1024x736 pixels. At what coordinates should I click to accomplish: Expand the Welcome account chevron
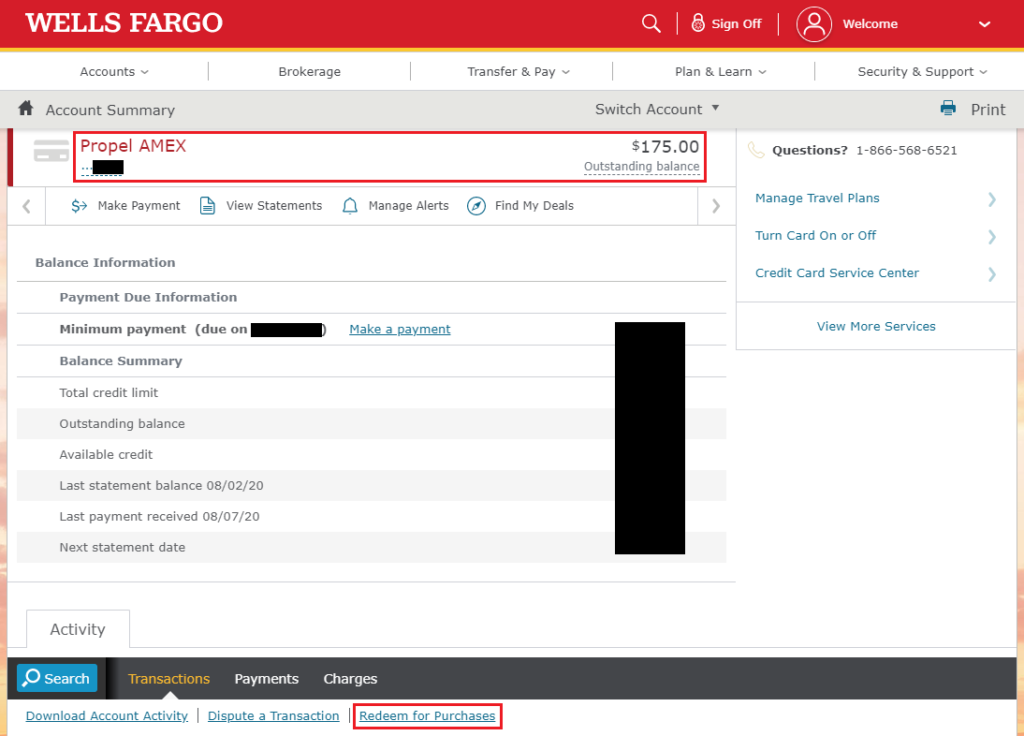983,23
